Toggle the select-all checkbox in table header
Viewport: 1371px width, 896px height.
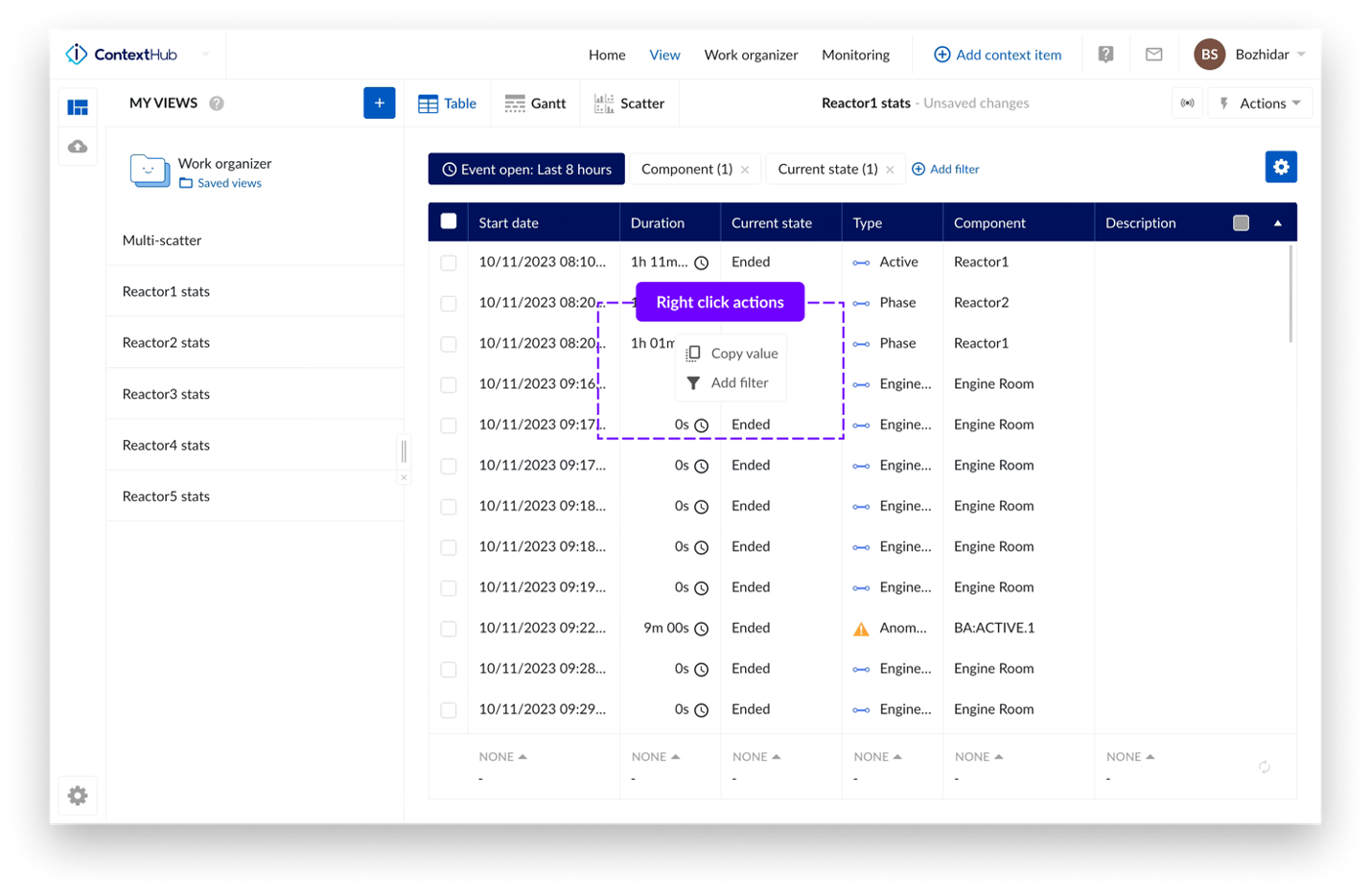(x=449, y=222)
